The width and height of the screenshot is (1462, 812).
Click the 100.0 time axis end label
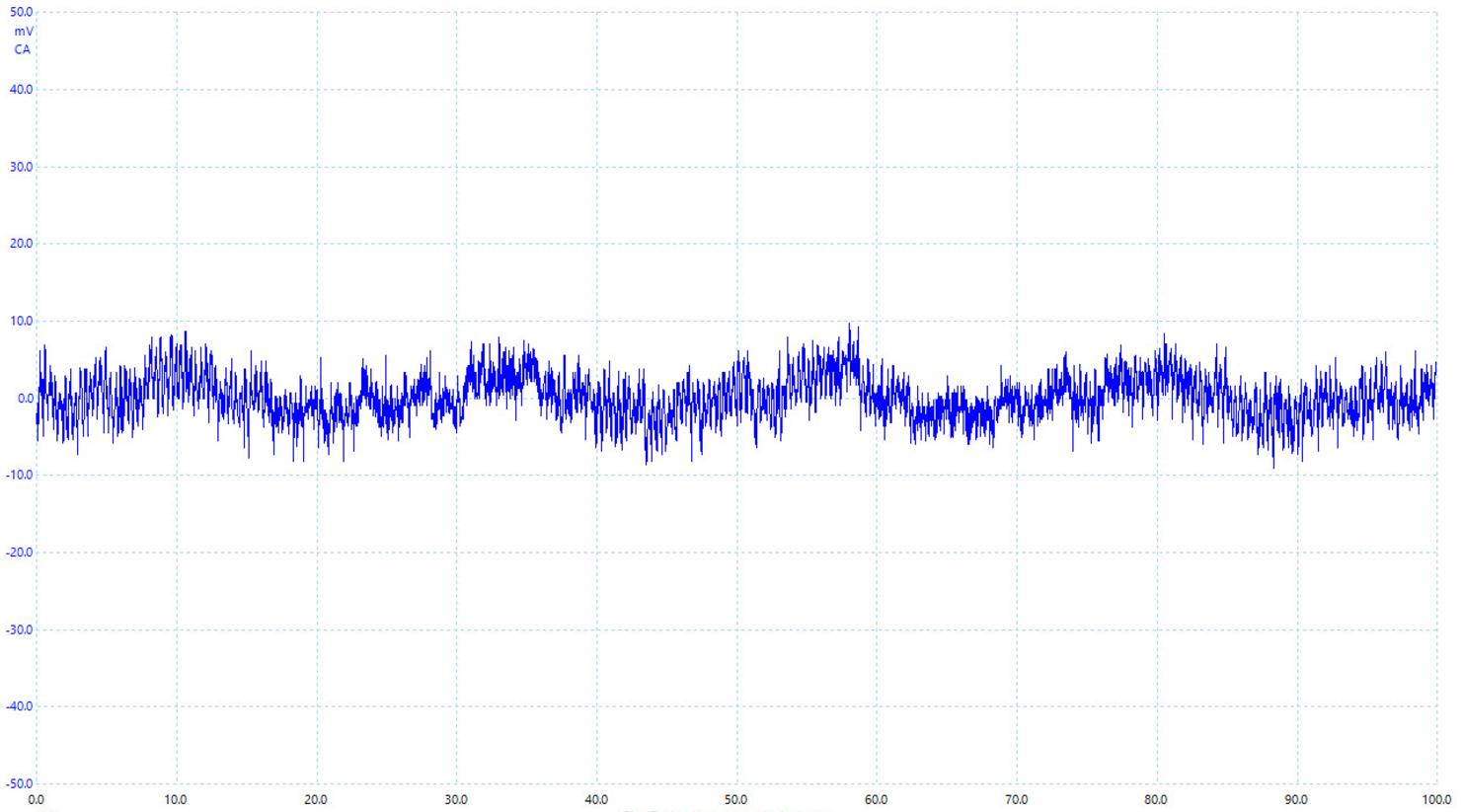pos(1435,800)
